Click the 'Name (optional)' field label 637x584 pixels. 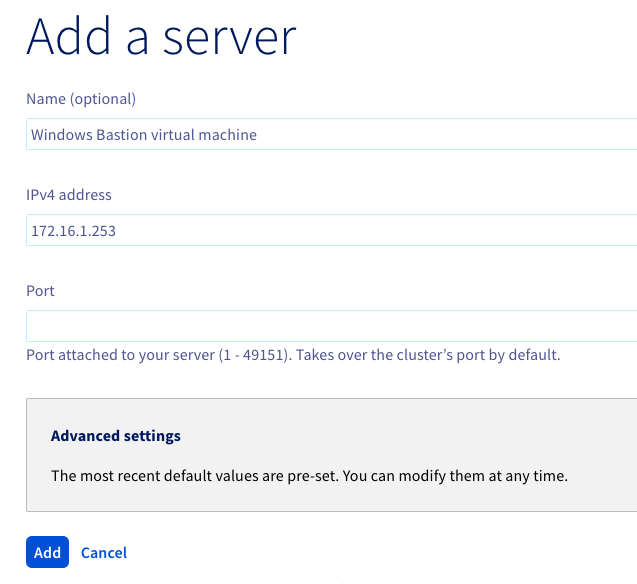(81, 99)
